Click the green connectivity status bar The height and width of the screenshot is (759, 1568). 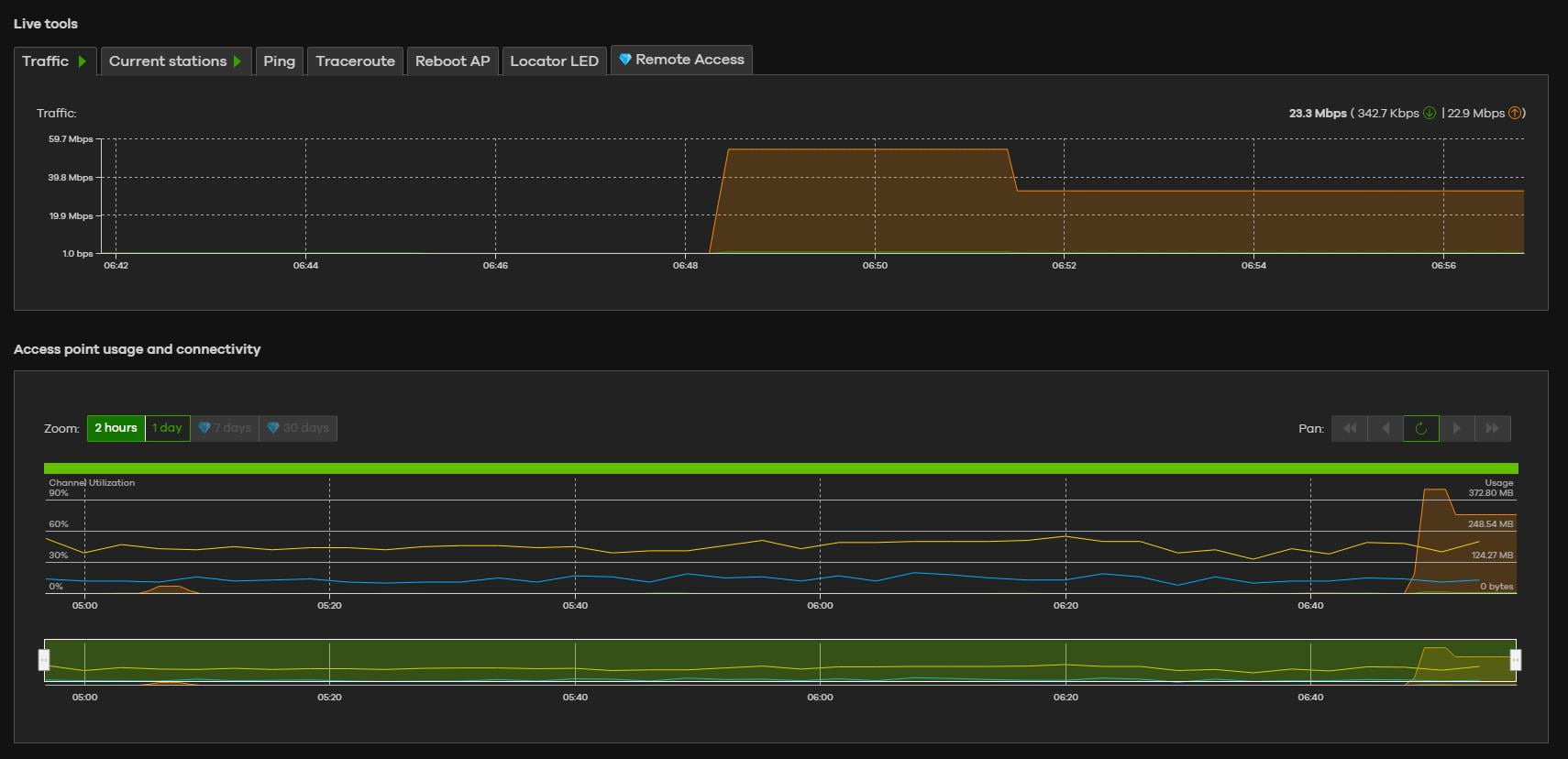click(x=780, y=468)
